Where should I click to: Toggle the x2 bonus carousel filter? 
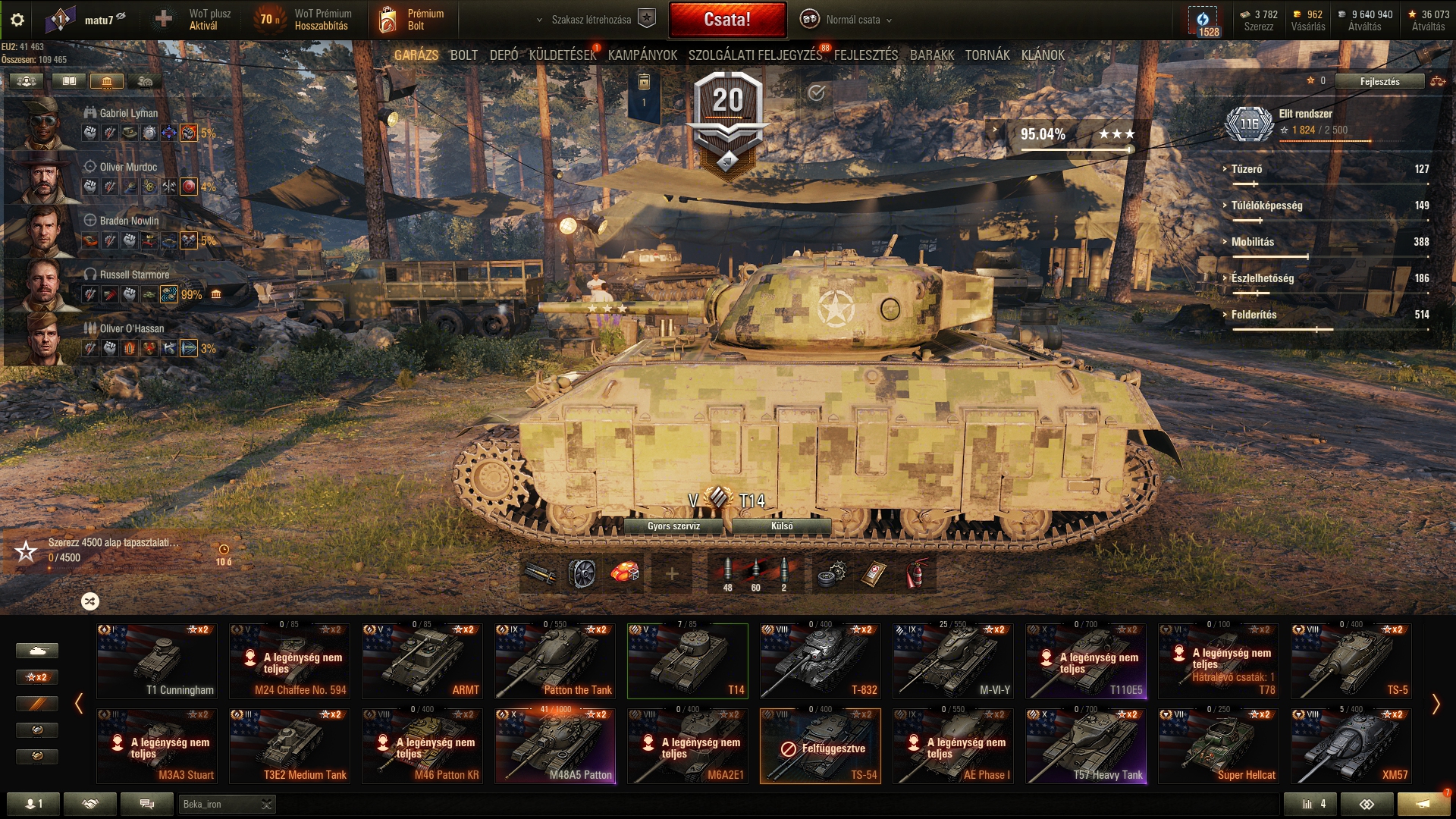(36, 677)
